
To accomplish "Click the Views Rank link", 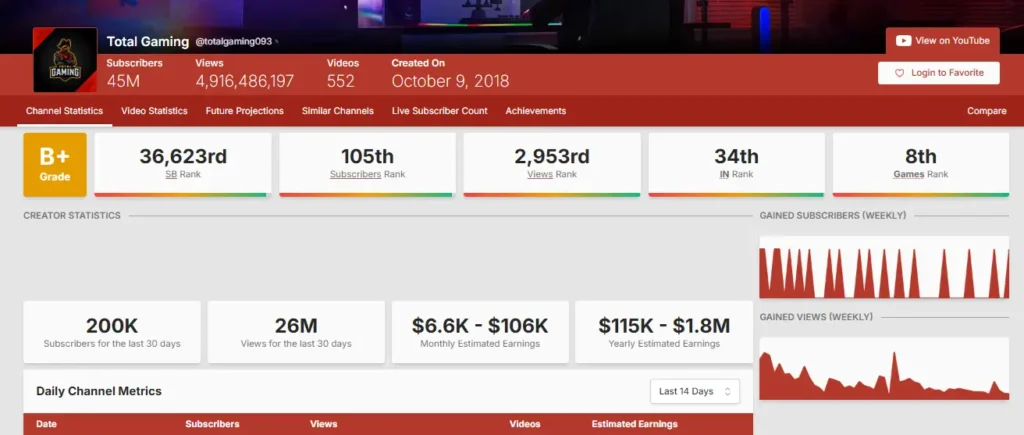I will click(540, 174).
